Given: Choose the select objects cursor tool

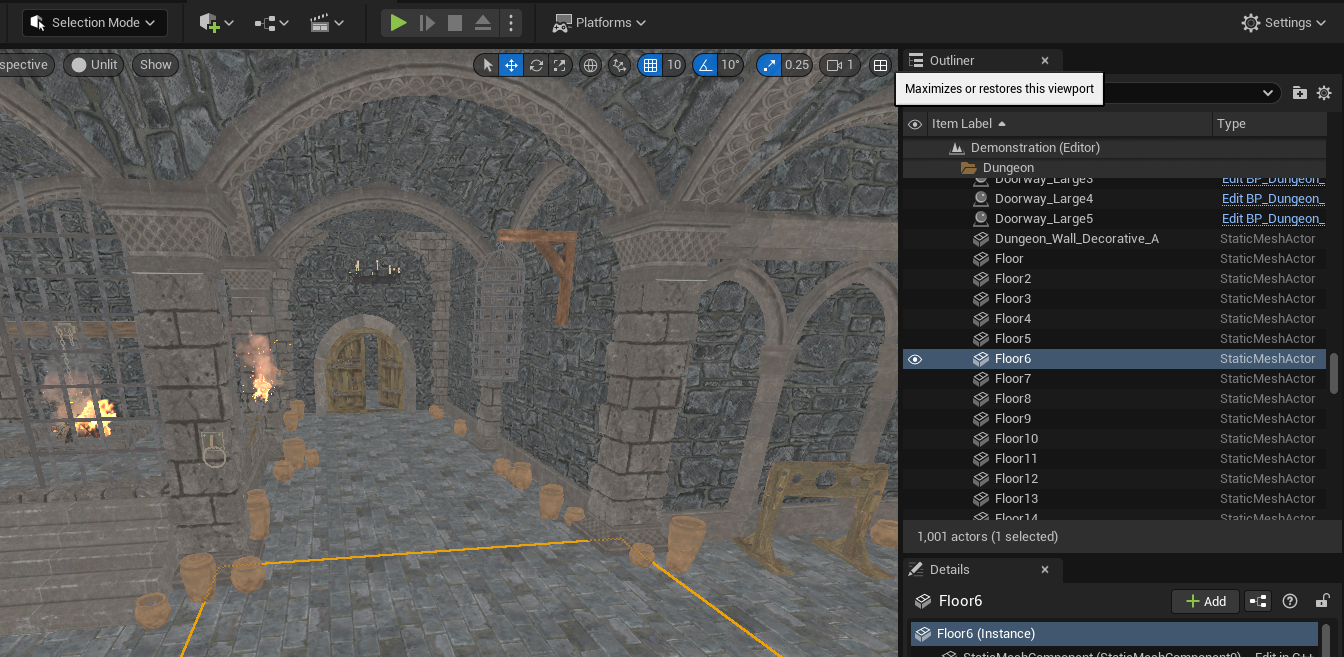Looking at the screenshot, I should (x=487, y=65).
